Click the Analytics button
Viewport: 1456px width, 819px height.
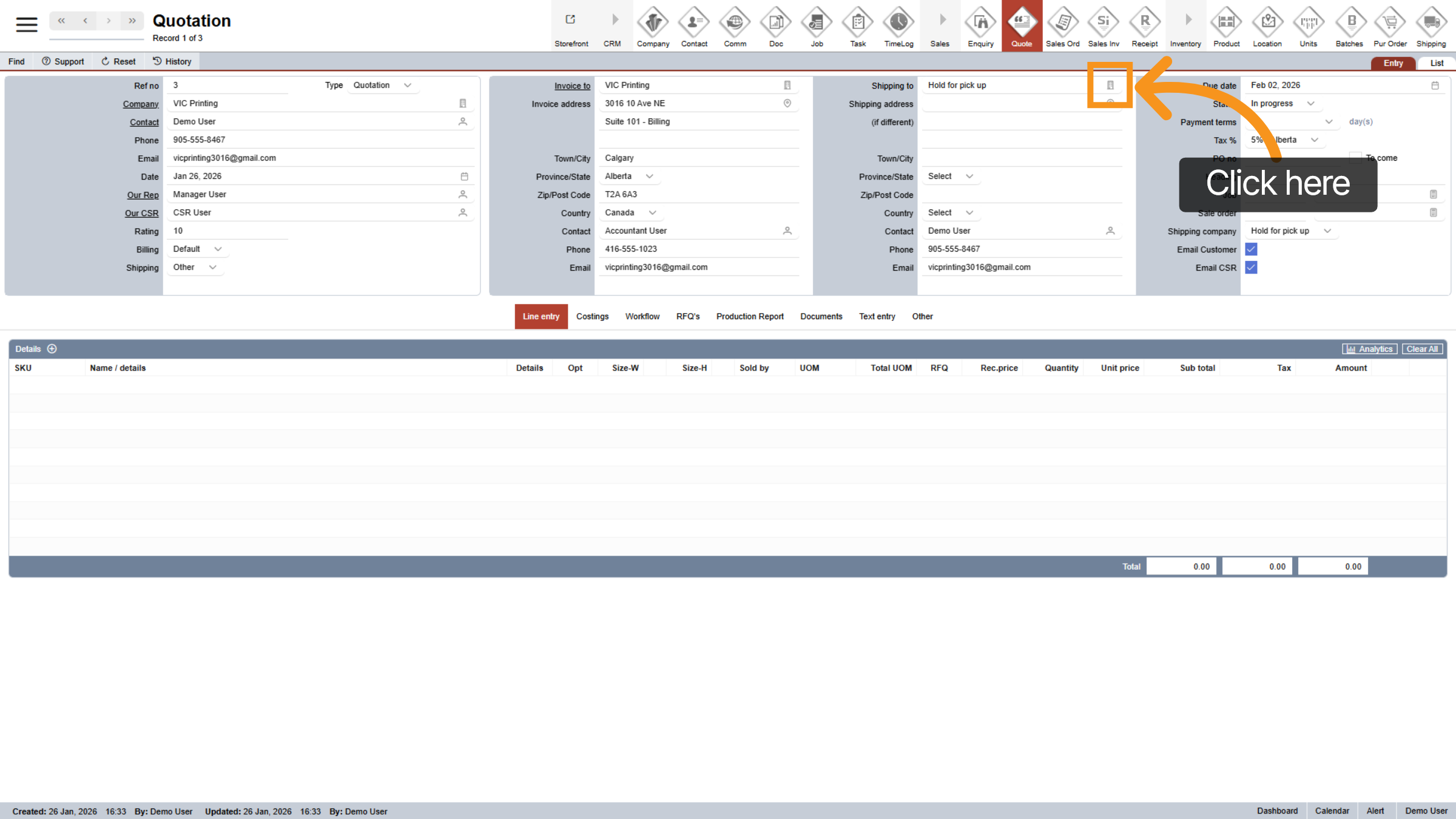[x=1370, y=349]
